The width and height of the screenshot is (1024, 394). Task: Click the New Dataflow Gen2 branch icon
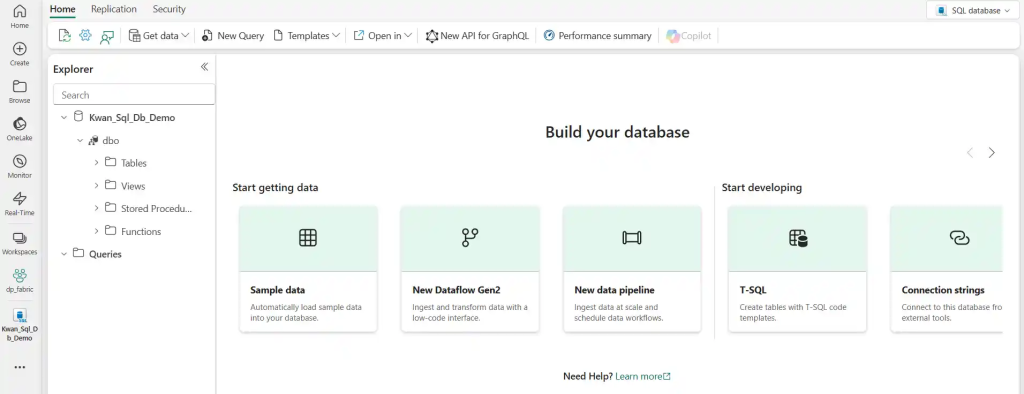[x=470, y=238]
